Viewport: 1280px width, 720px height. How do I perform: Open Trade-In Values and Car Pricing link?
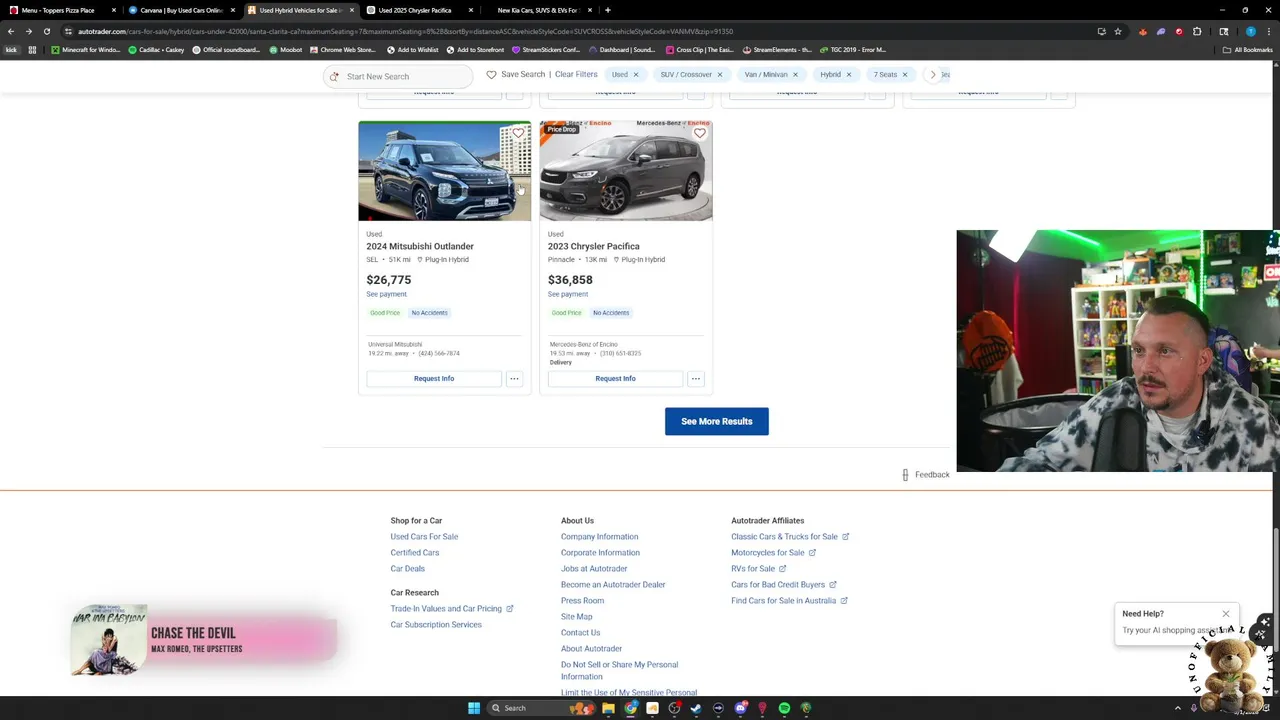(x=452, y=609)
